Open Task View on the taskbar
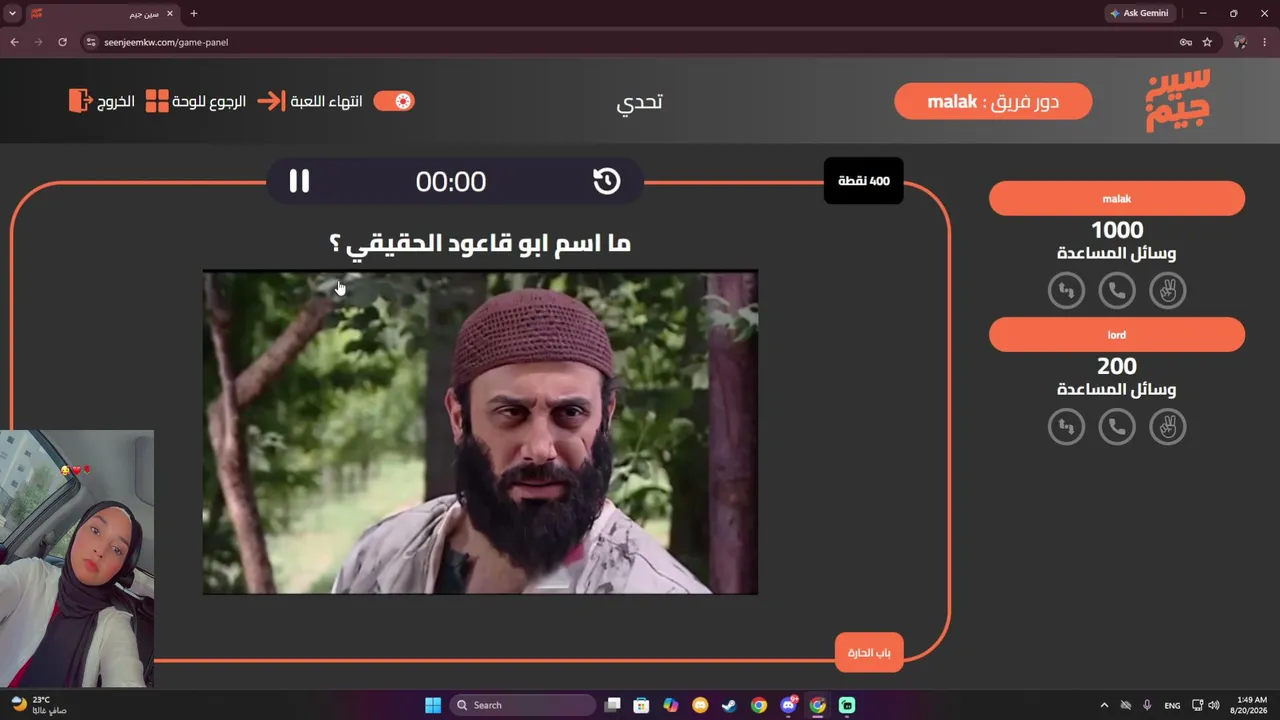 613,705
